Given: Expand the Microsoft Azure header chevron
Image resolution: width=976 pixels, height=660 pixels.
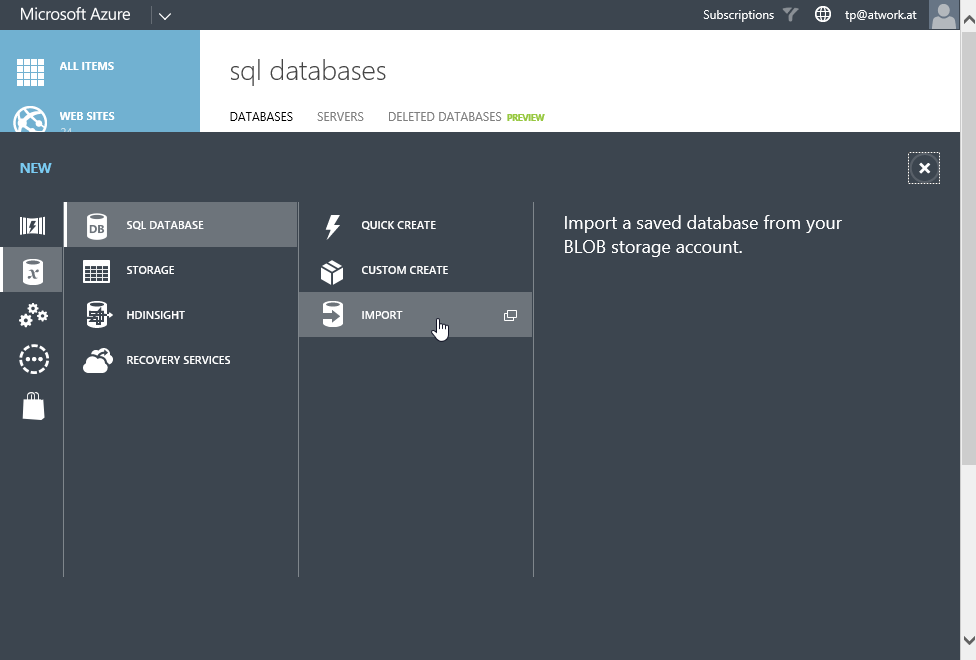Looking at the screenshot, I should tap(165, 16).
